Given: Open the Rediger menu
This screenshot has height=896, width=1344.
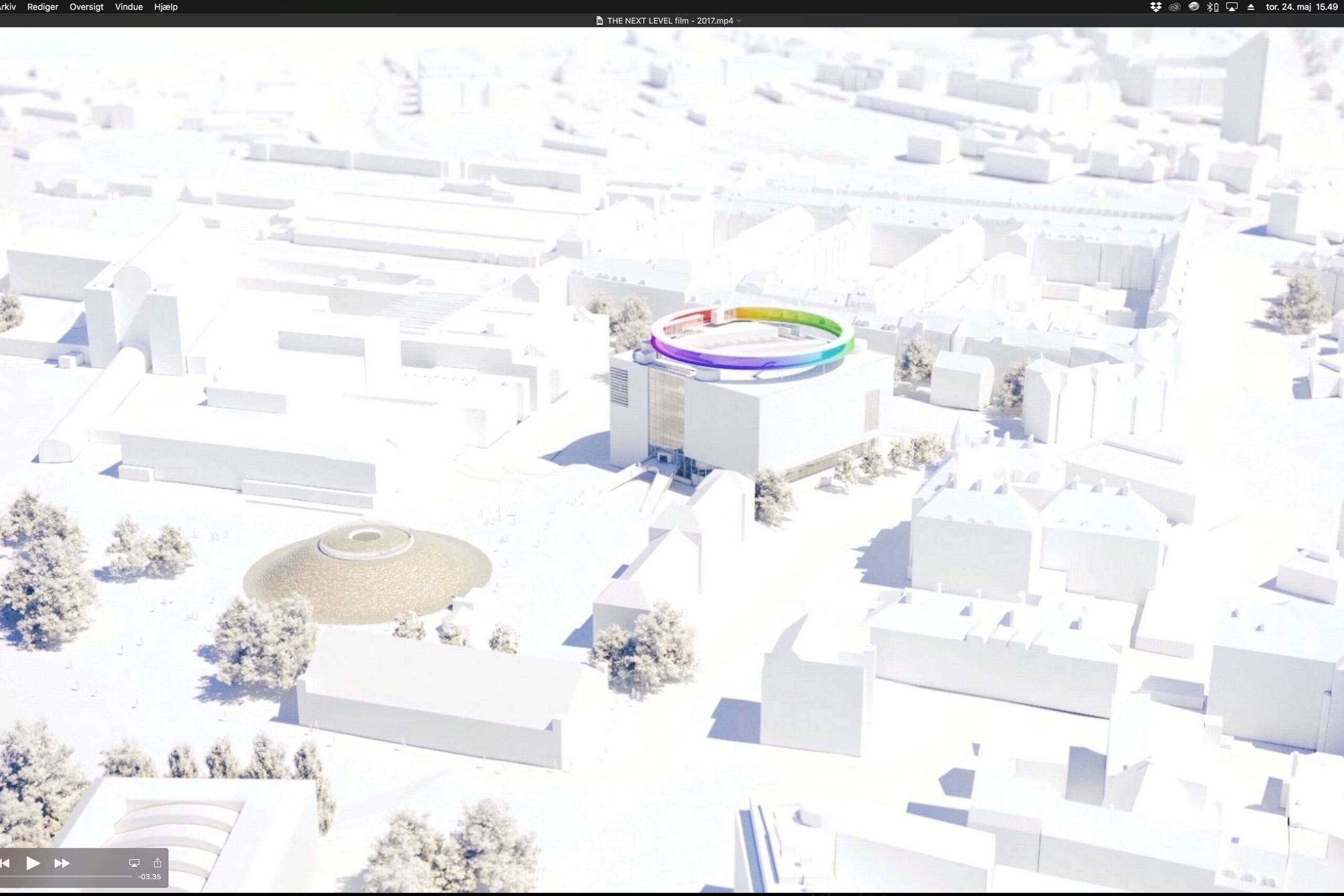Looking at the screenshot, I should (x=43, y=7).
